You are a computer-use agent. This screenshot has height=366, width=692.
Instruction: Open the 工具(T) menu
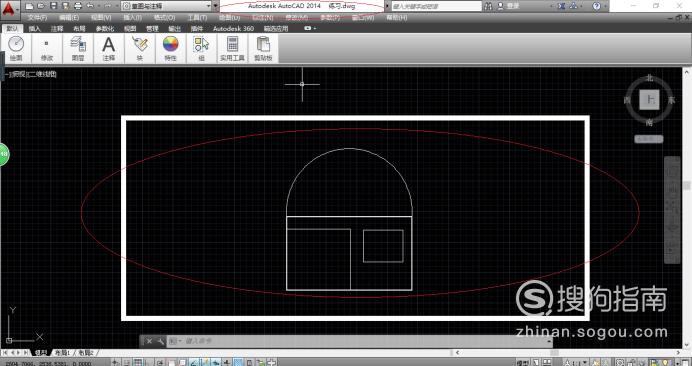197,18
